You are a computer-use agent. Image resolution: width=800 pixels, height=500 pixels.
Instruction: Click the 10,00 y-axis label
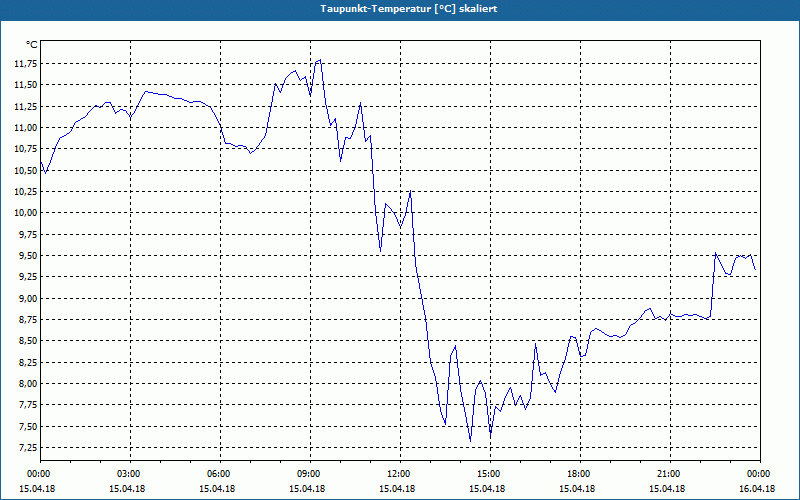click(26, 213)
